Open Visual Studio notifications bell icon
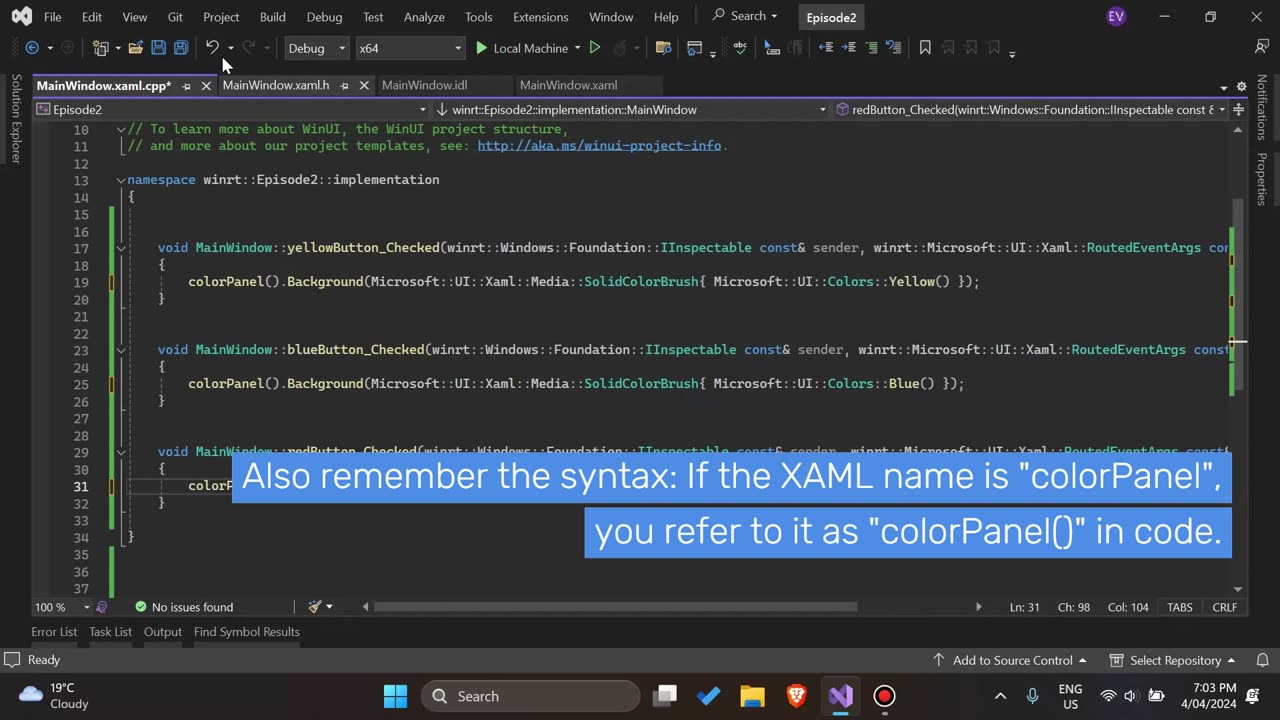The image size is (1280, 720). coord(1262,660)
